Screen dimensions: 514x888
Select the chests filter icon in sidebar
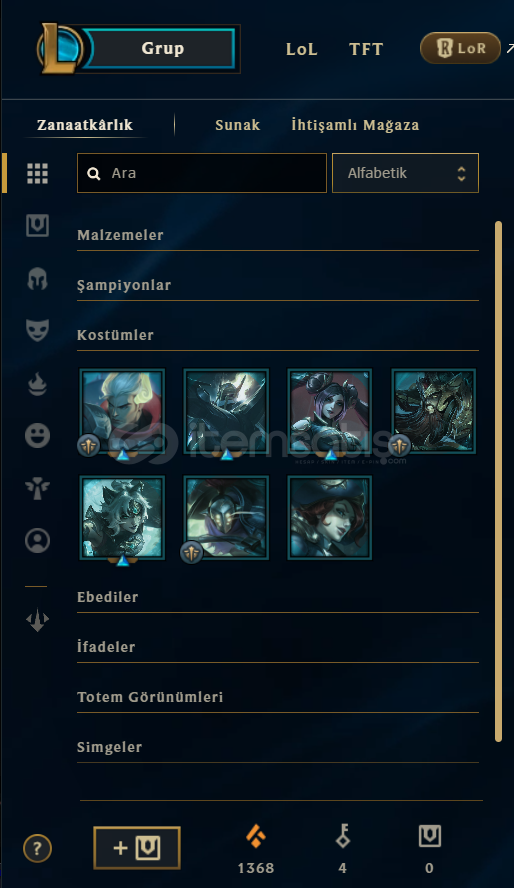pos(37,225)
